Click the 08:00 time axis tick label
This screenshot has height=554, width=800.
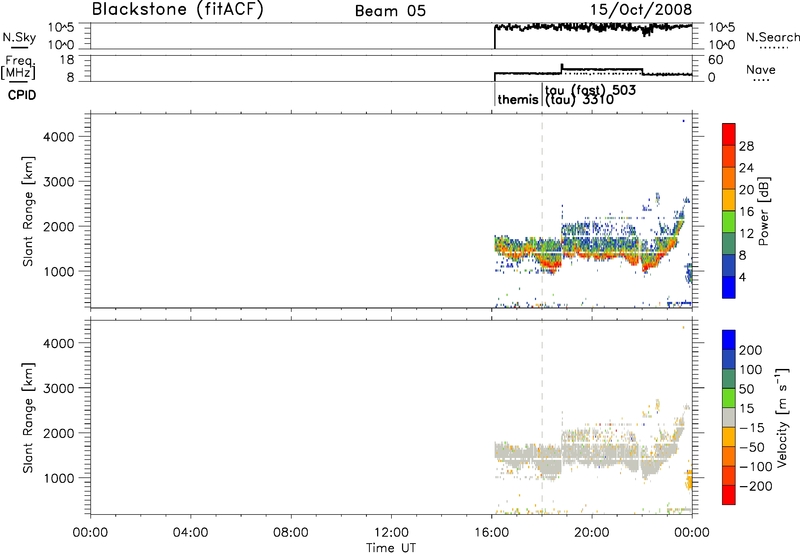[290, 533]
